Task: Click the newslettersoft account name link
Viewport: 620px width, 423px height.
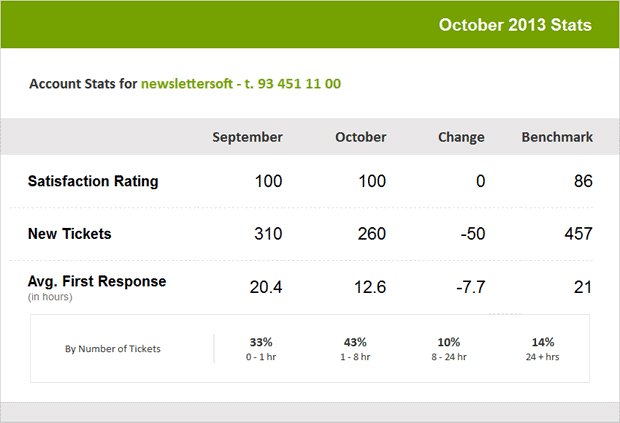Action: coord(241,84)
